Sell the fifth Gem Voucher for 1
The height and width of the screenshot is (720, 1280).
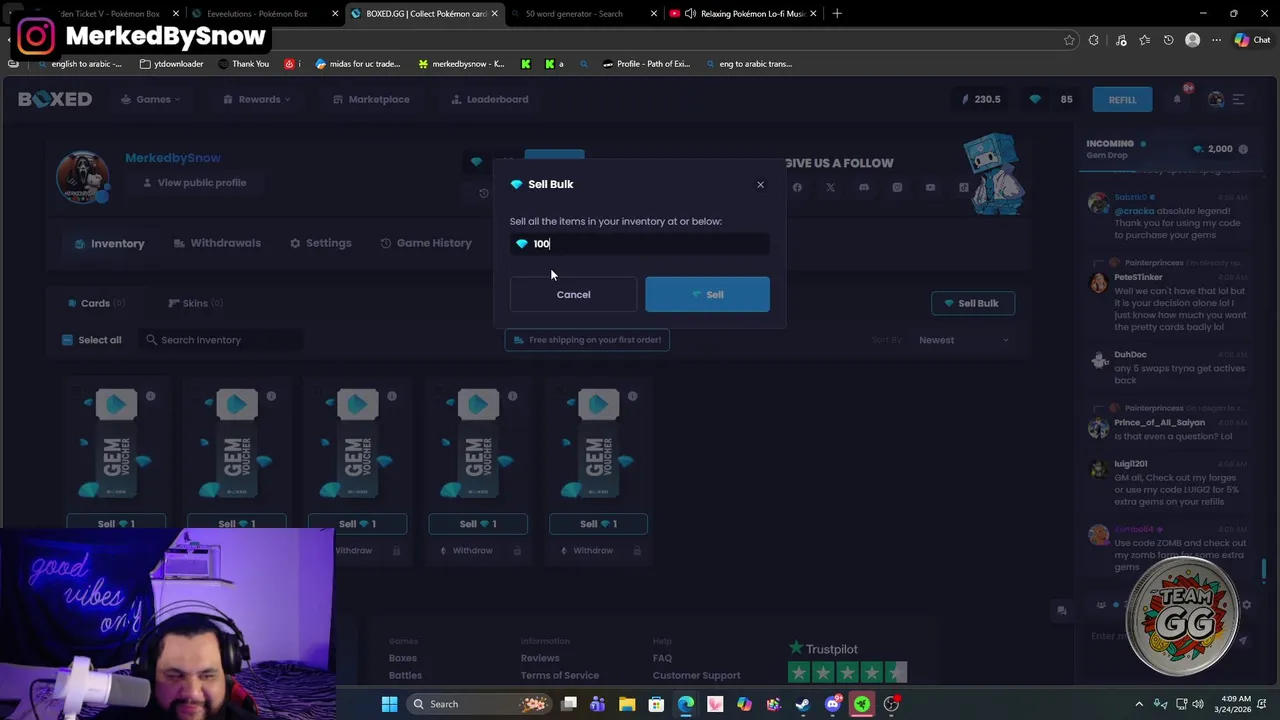(598, 524)
